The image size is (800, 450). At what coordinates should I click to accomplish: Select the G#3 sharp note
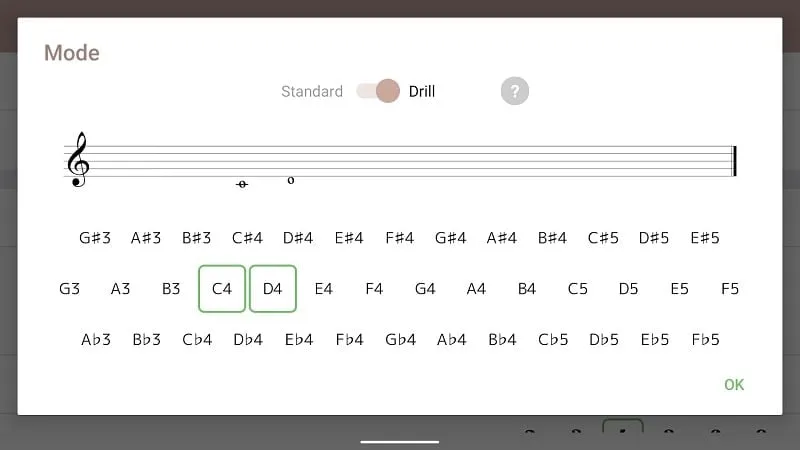pos(95,238)
